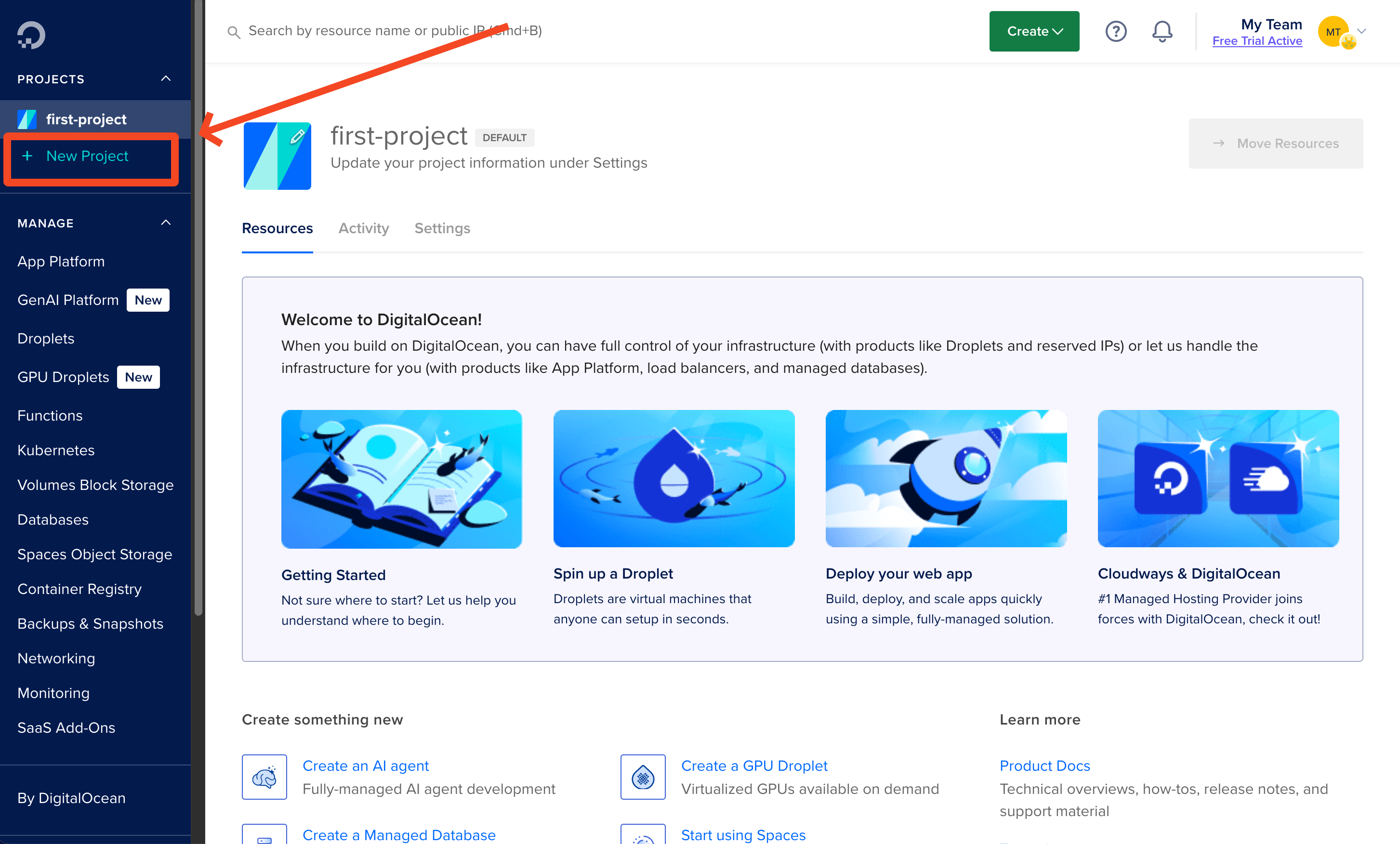Click the DigitalOcean logo icon
The width and height of the screenshot is (1400, 844).
pyautogui.click(x=31, y=35)
